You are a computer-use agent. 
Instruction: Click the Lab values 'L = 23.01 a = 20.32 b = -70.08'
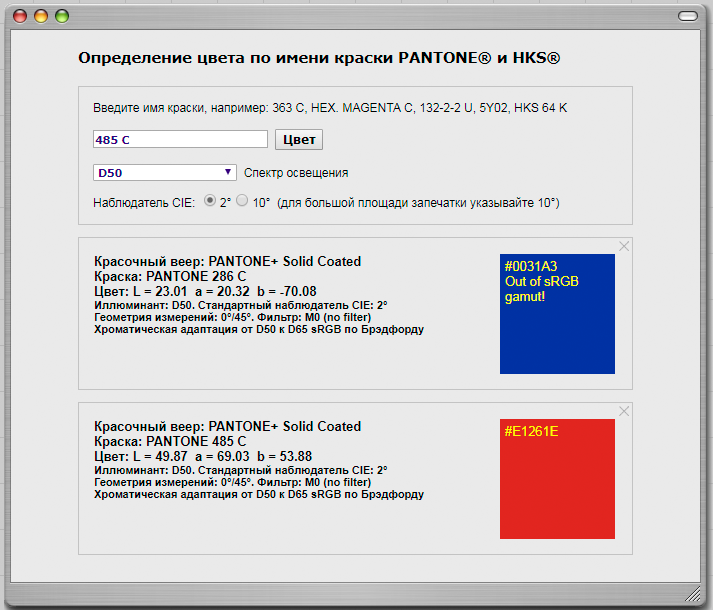click(225, 291)
